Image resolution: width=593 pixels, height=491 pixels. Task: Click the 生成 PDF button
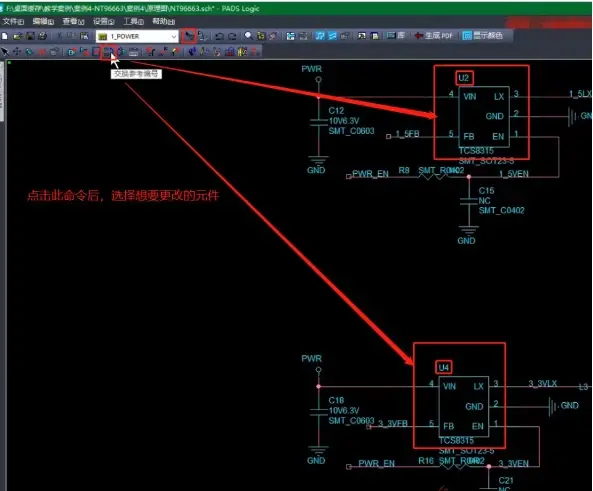click(x=434, y=36)
